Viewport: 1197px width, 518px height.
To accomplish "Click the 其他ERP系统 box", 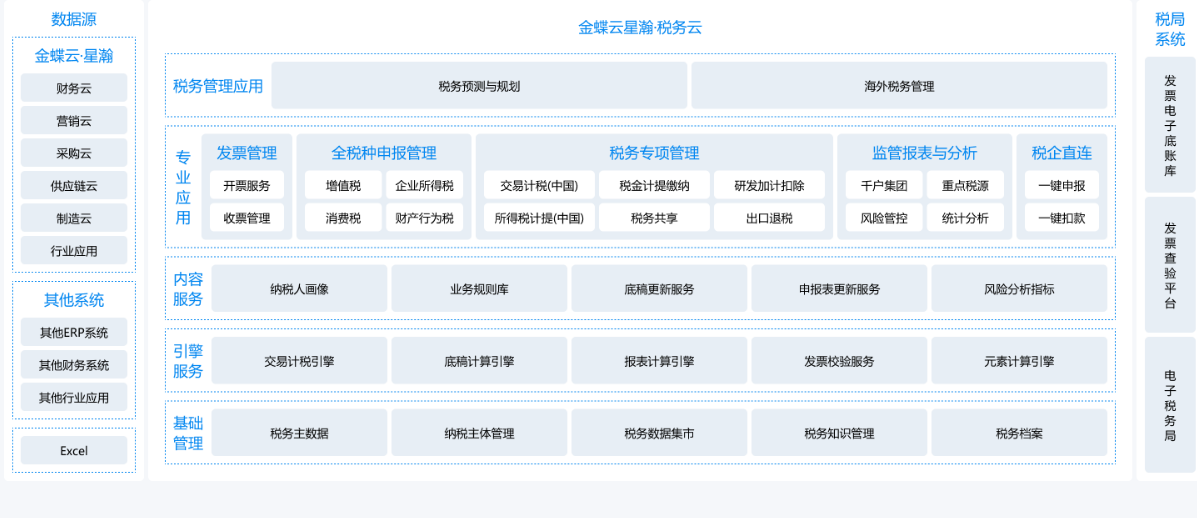I will [74, 333].
